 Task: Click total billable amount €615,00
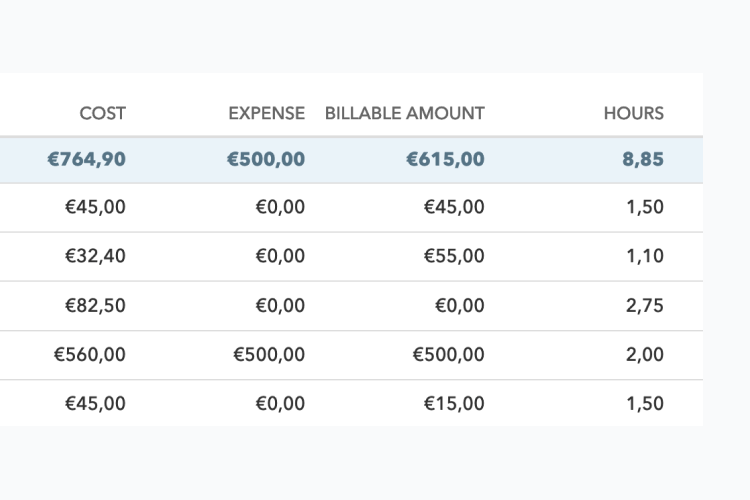445,159
